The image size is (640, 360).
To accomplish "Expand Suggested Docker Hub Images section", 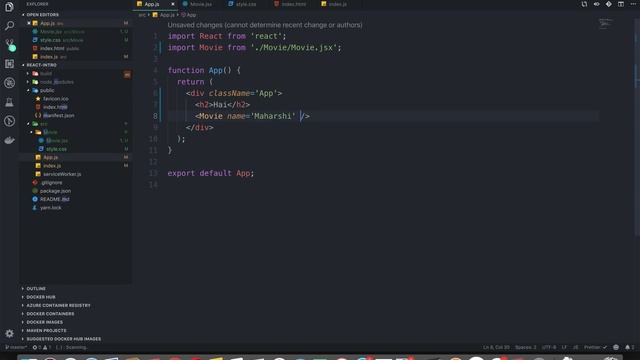I will [x=64, y=339].
